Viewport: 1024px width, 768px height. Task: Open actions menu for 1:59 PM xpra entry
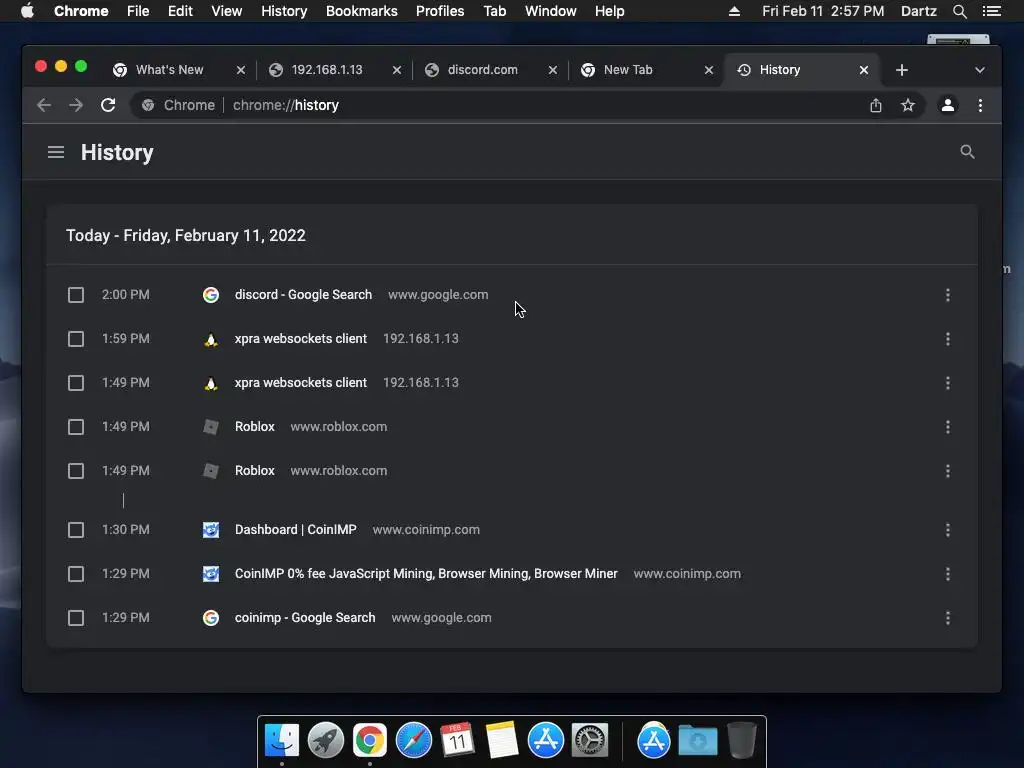[x=948, y=339]
